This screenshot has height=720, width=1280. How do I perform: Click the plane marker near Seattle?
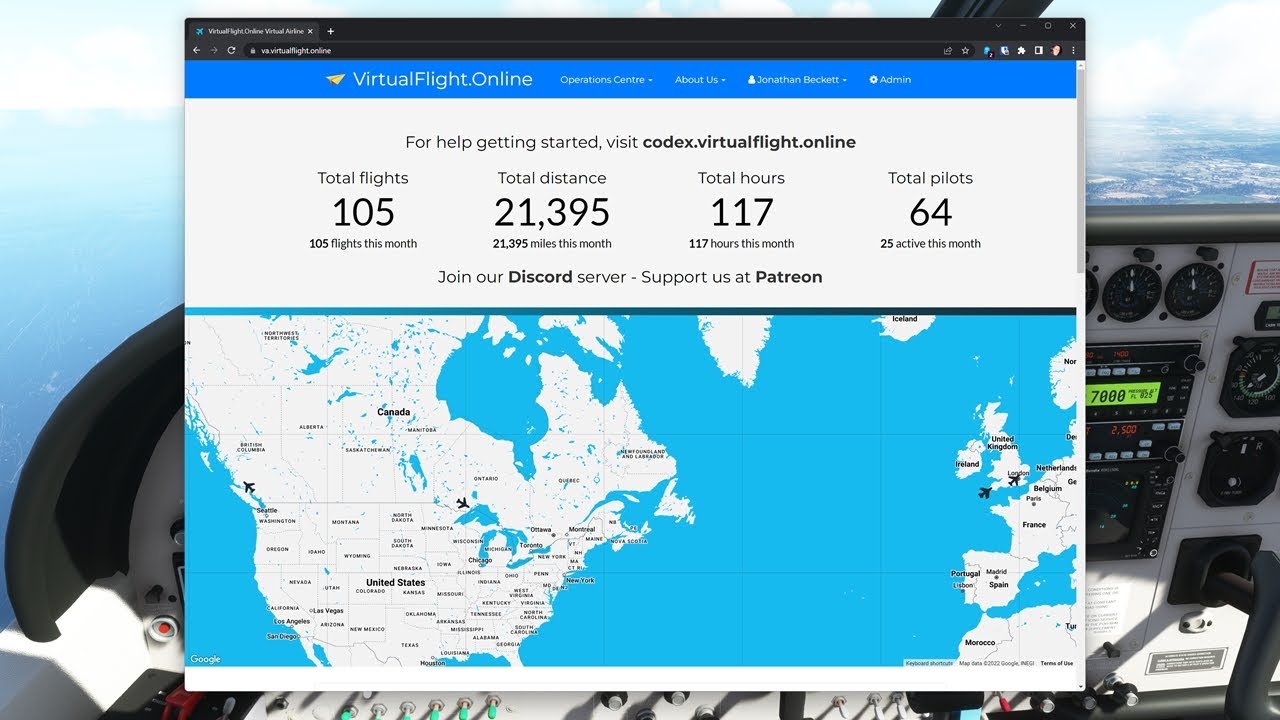point(249,488)
